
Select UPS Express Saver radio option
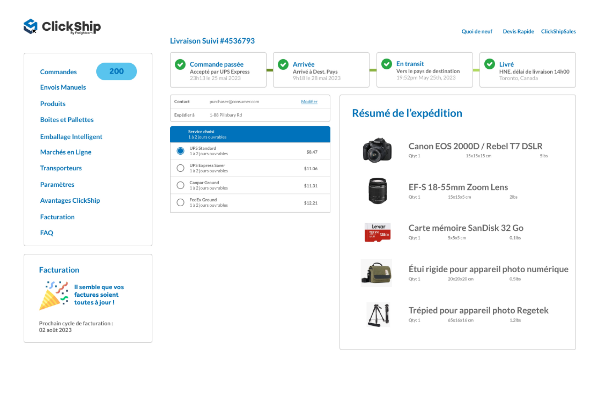pos(180,168)
